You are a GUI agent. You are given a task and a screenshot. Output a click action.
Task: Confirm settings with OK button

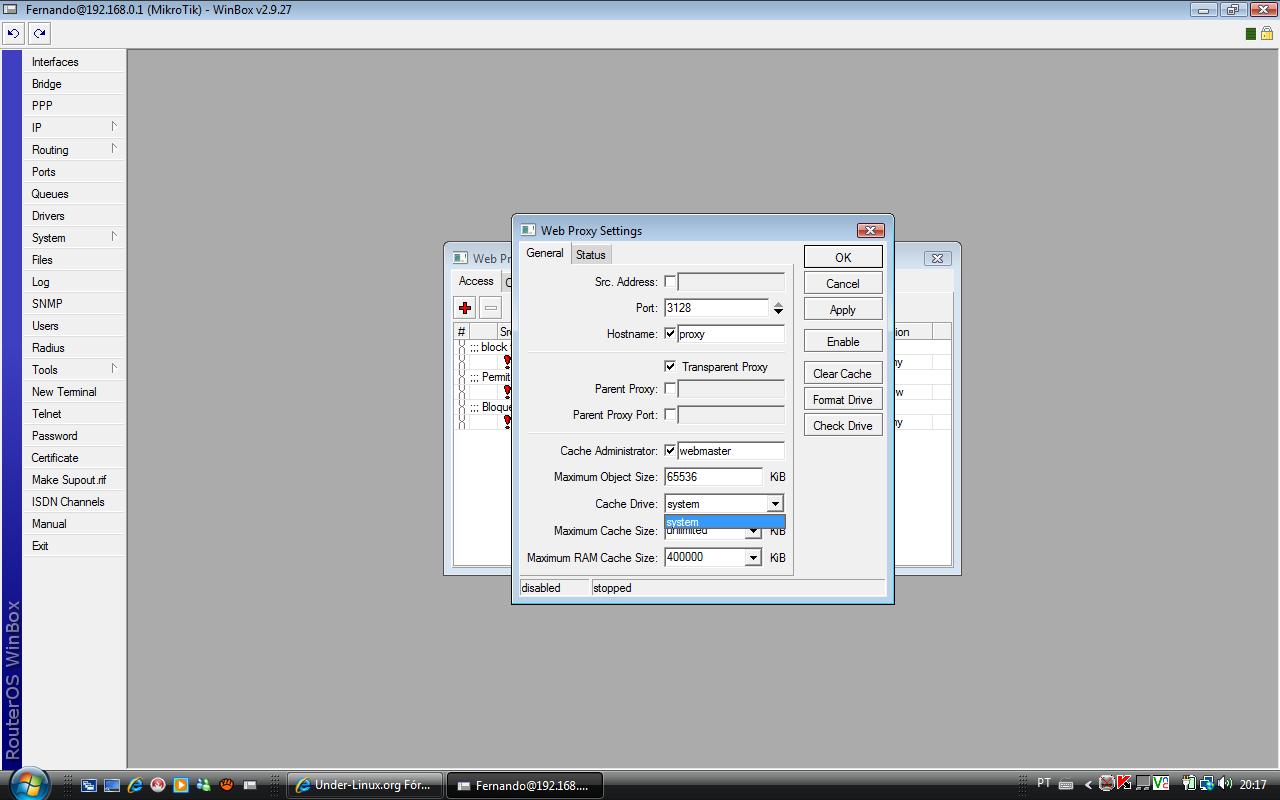843,257
